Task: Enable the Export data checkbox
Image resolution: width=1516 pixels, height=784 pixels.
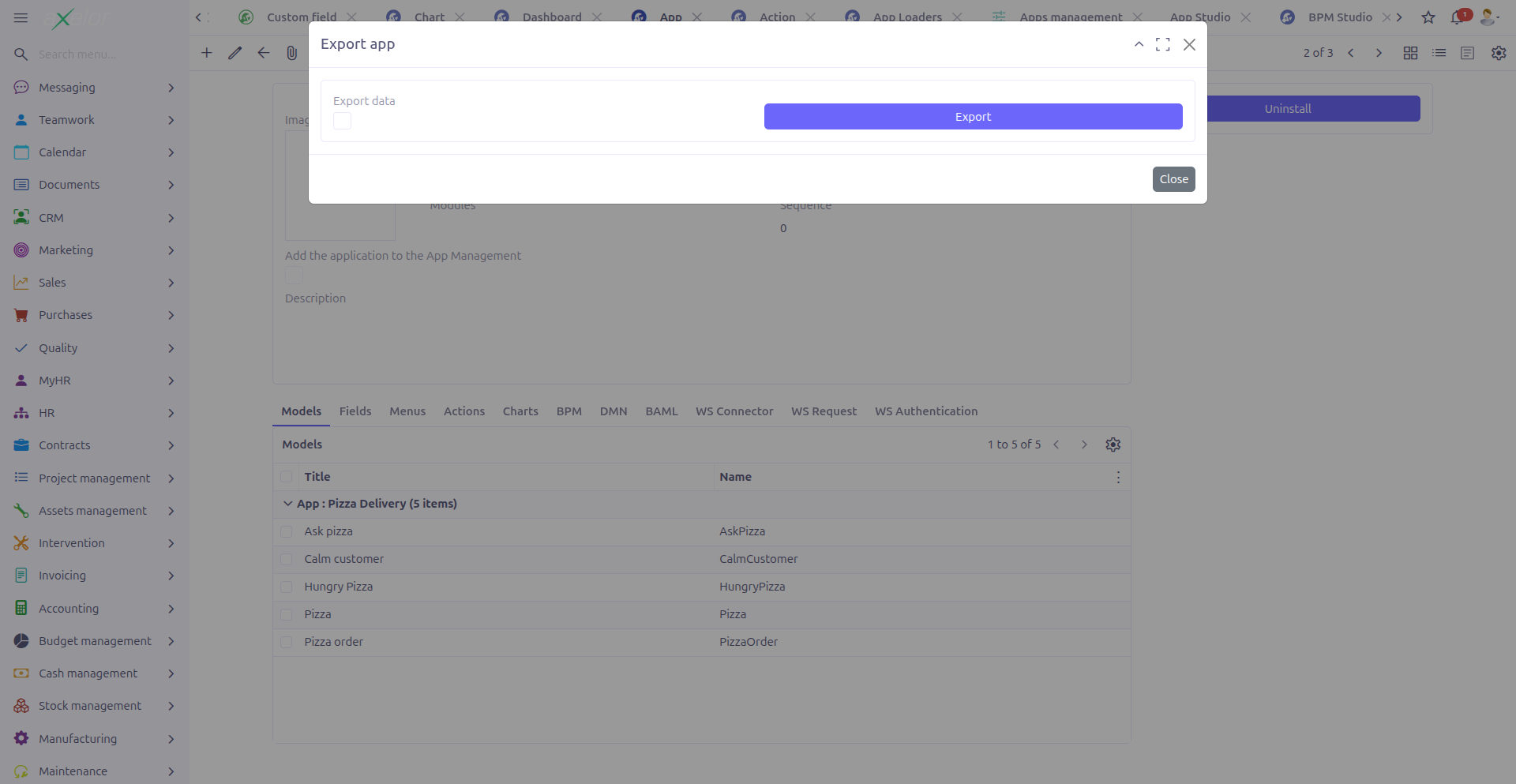Action: (x=341, y=121)
